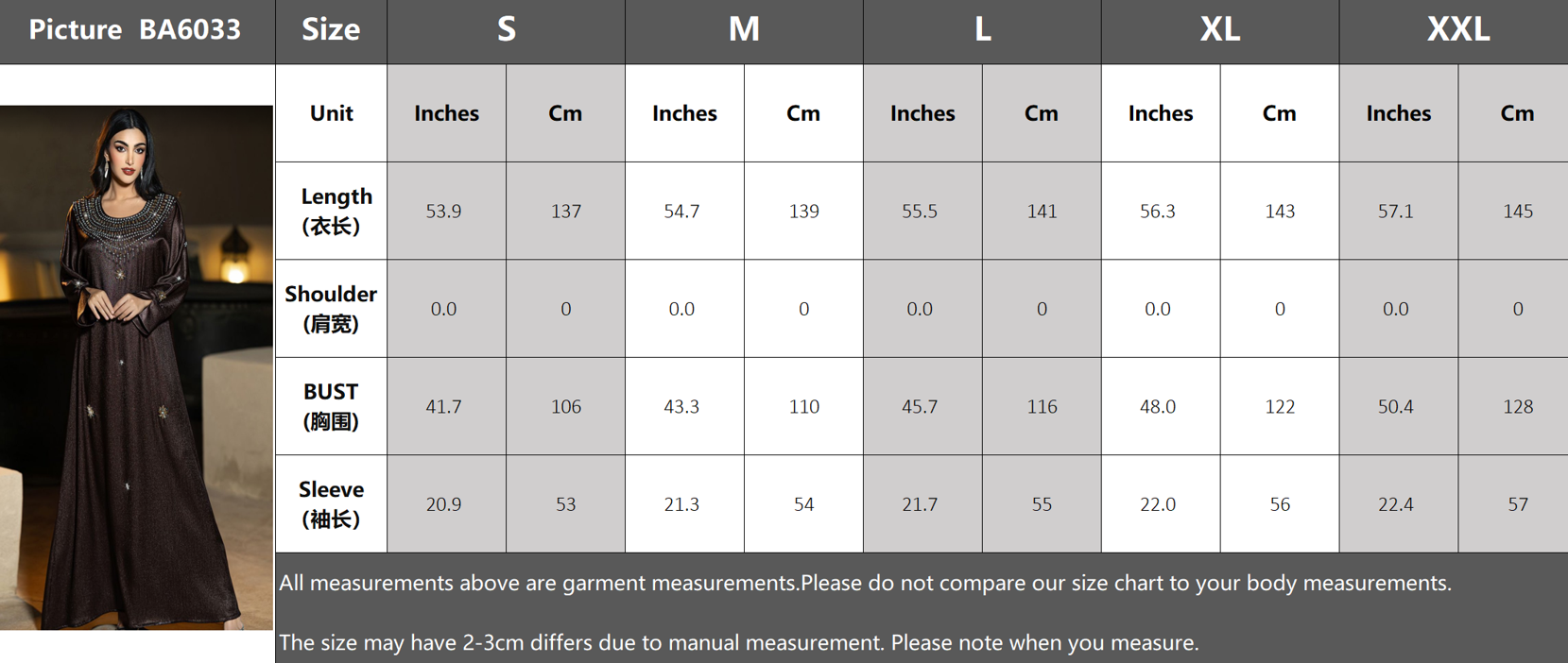Select the XXL size column header
The height and width of the screenshot is (663, 1568).
(1456, 31)
